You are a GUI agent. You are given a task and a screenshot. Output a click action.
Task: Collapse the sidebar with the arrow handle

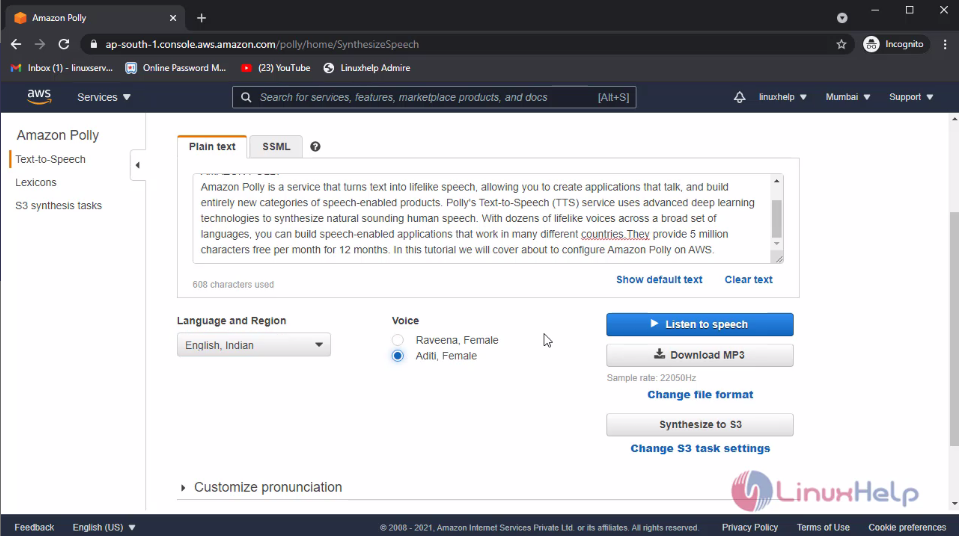point(138,165)
